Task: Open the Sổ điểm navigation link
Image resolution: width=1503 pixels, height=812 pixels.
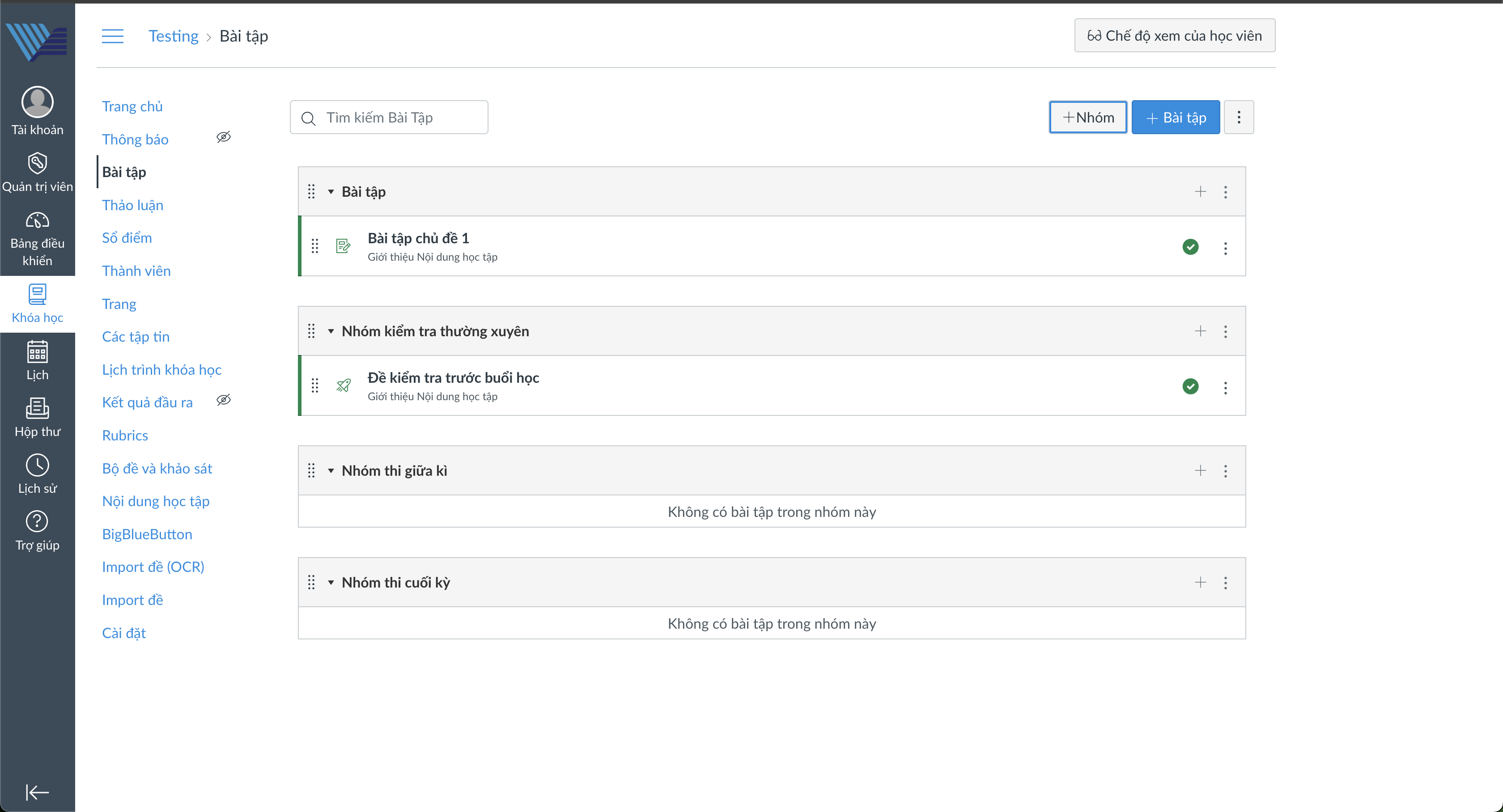Action: [127, 238]
